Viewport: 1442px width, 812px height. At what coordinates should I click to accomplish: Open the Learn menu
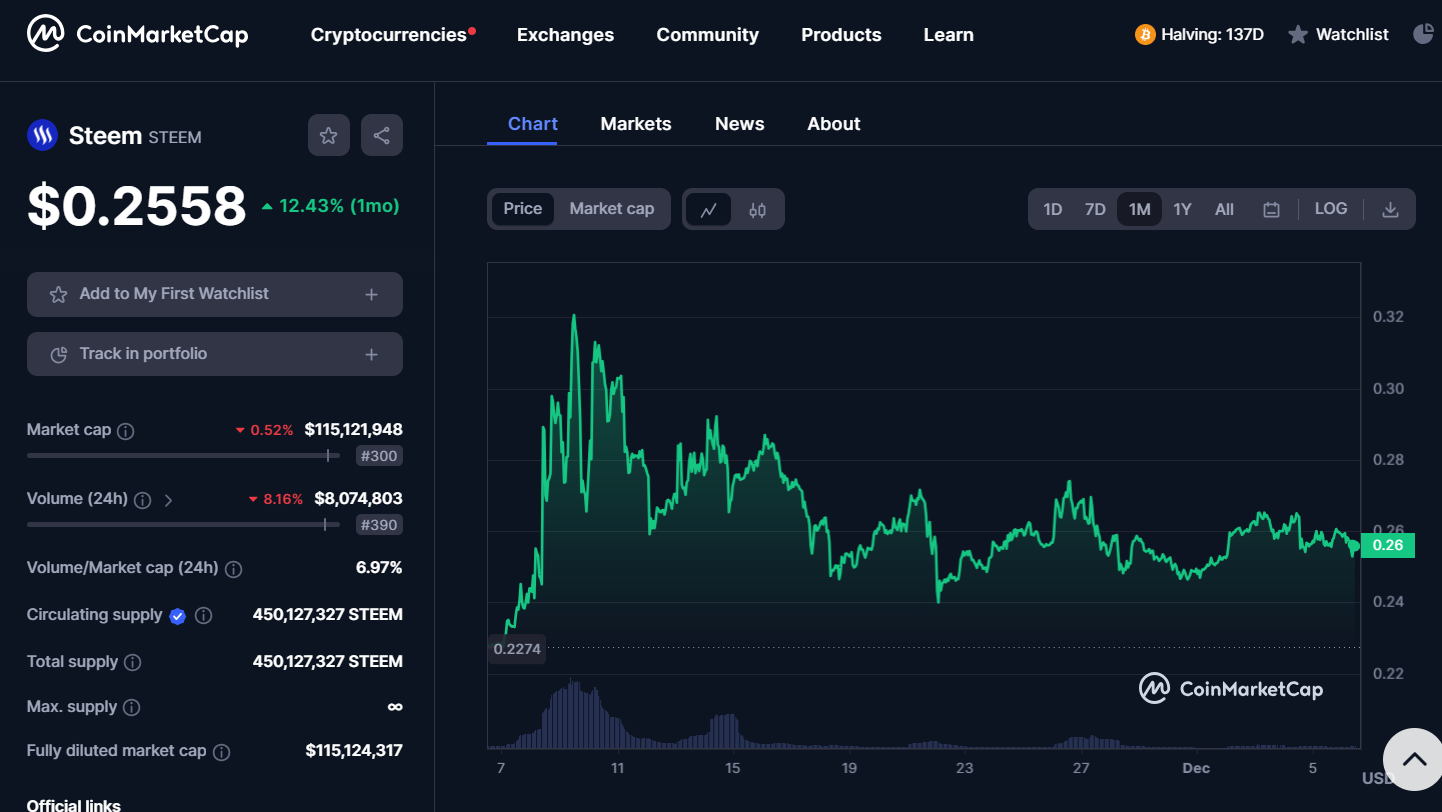[948, 35]
